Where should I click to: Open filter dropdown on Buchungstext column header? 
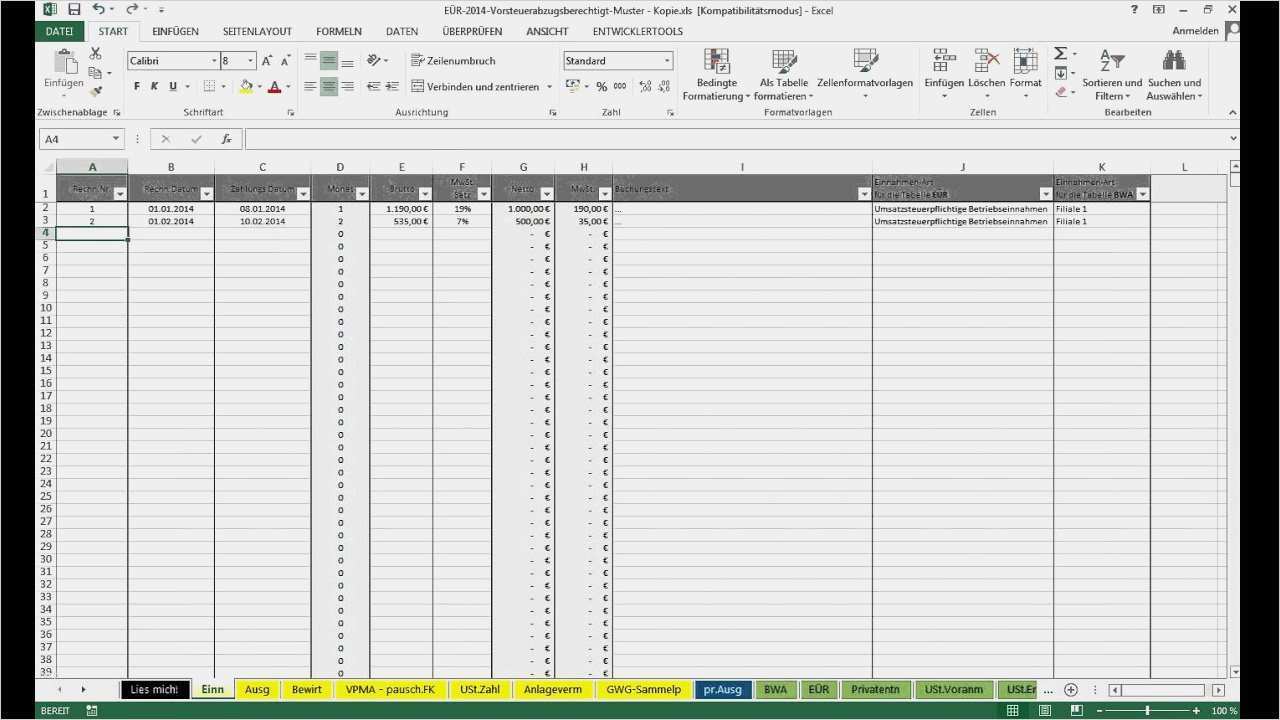tap(865, 194)
